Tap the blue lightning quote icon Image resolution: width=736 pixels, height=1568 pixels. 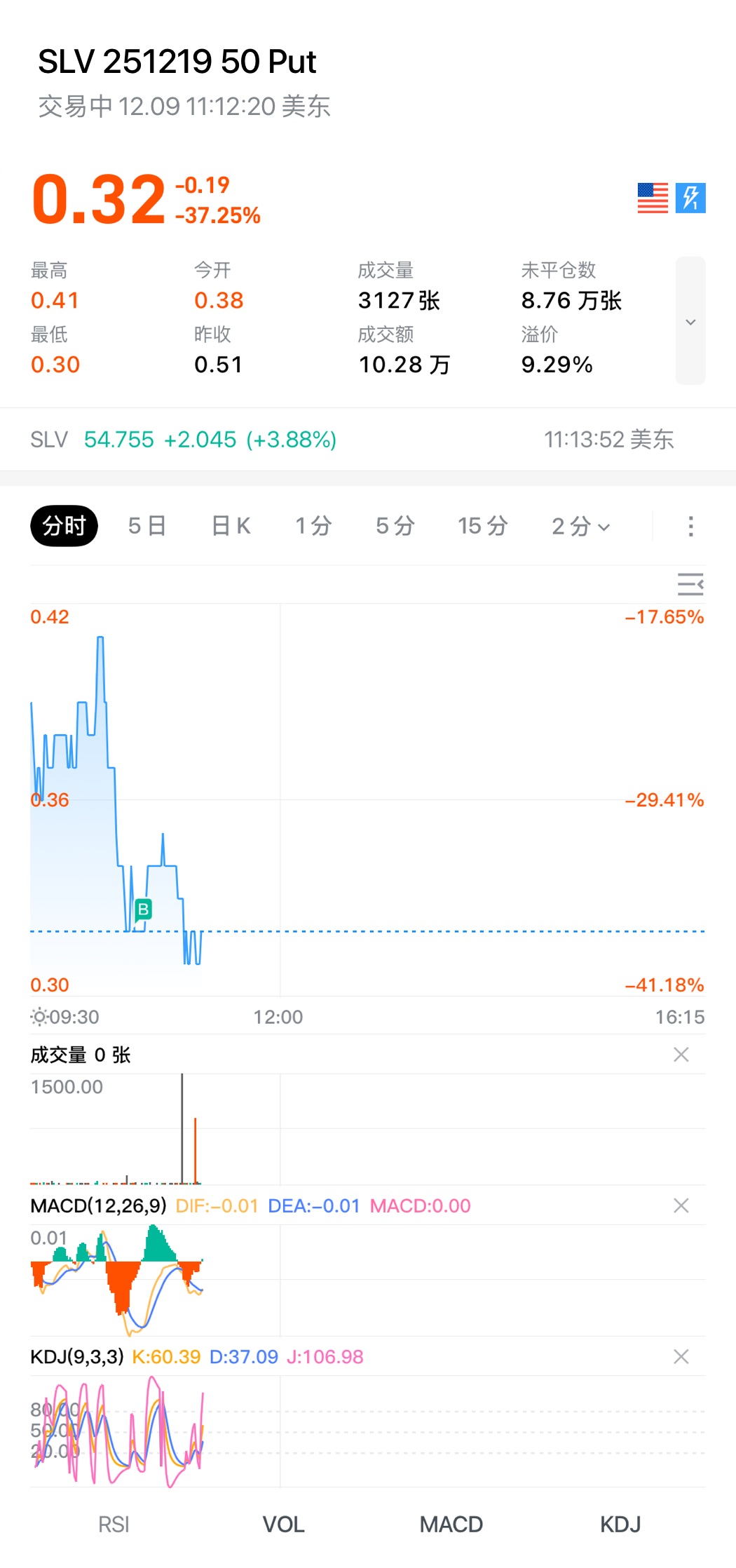click(690, 198)
